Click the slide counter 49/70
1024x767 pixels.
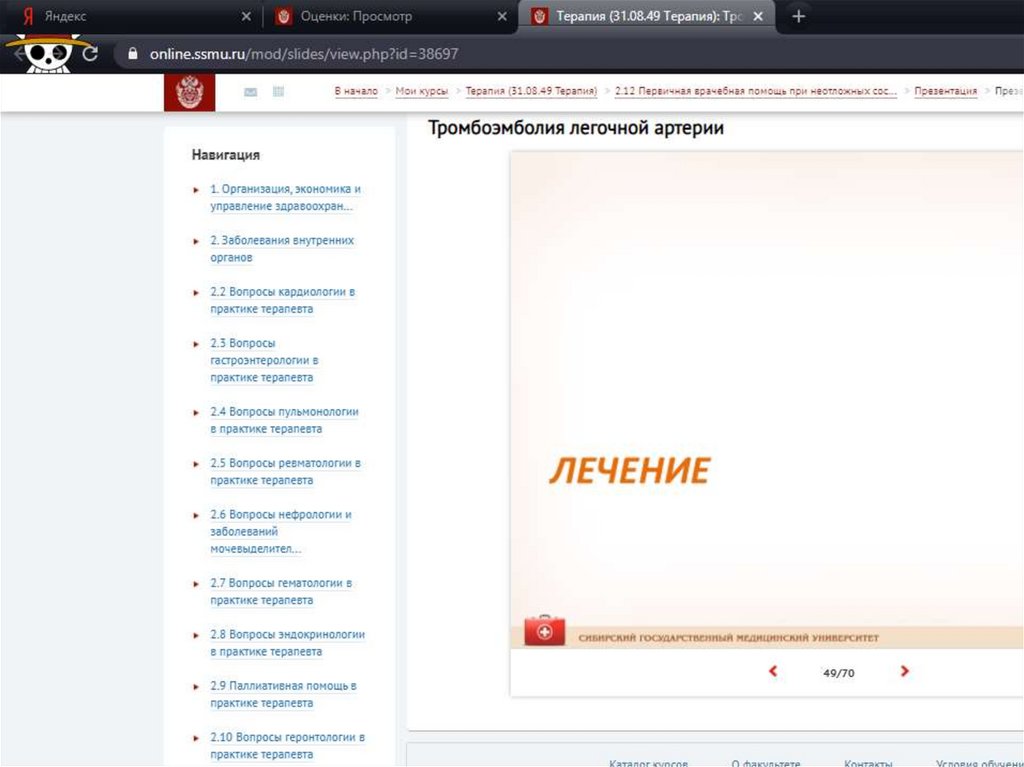839,672
